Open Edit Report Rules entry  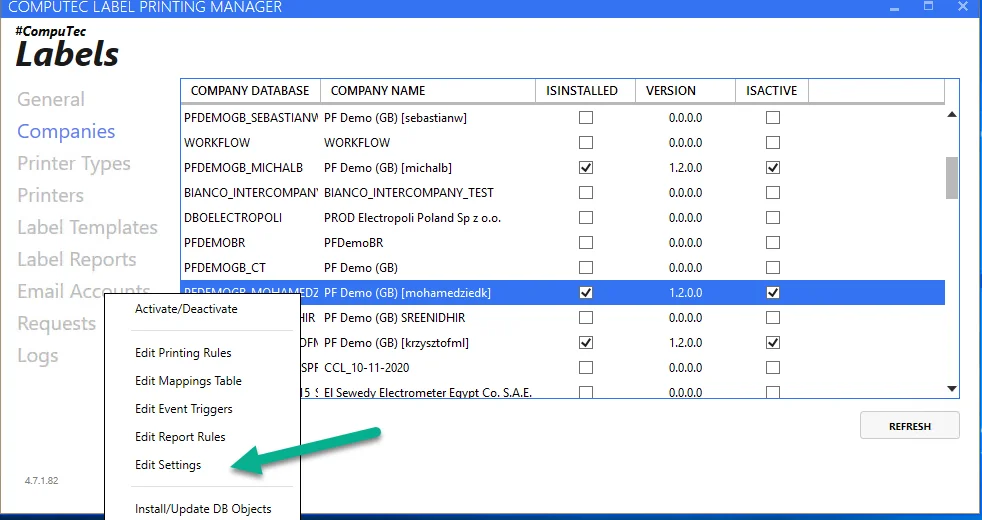tap(180, 437)
